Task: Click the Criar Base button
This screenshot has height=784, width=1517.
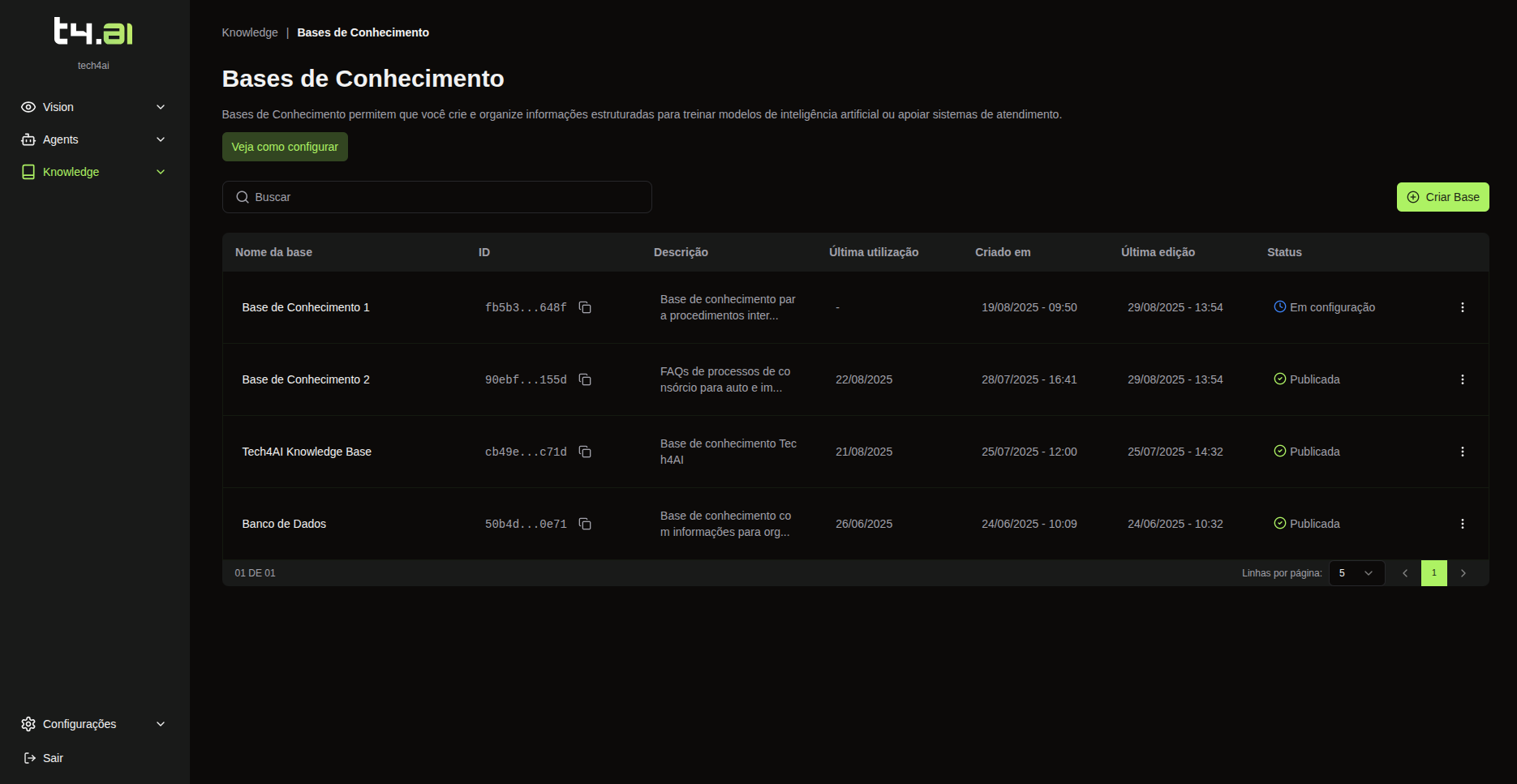Action: point(1442,196)
